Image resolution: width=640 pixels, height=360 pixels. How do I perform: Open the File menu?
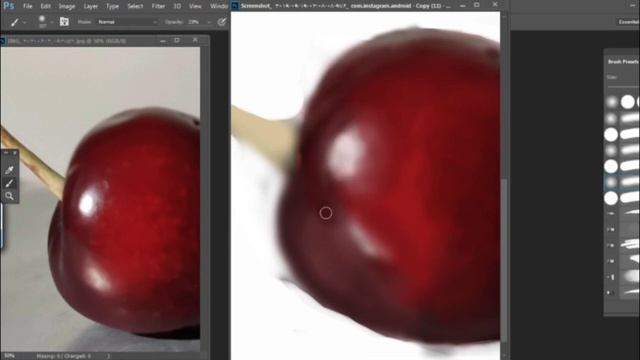tap(27, 6)
